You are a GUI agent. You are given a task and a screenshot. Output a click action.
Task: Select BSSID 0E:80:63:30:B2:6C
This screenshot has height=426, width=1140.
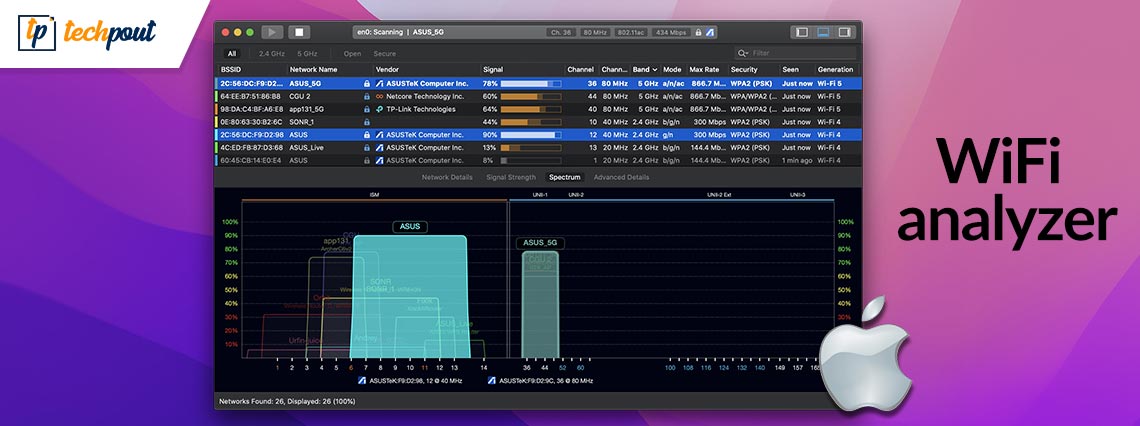(x=251, y=122)
